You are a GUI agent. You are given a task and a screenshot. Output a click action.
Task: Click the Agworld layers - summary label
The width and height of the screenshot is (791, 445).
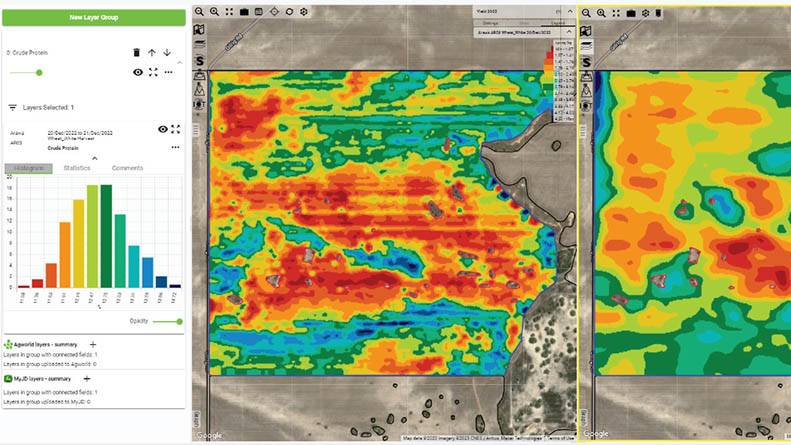(45, 345)
